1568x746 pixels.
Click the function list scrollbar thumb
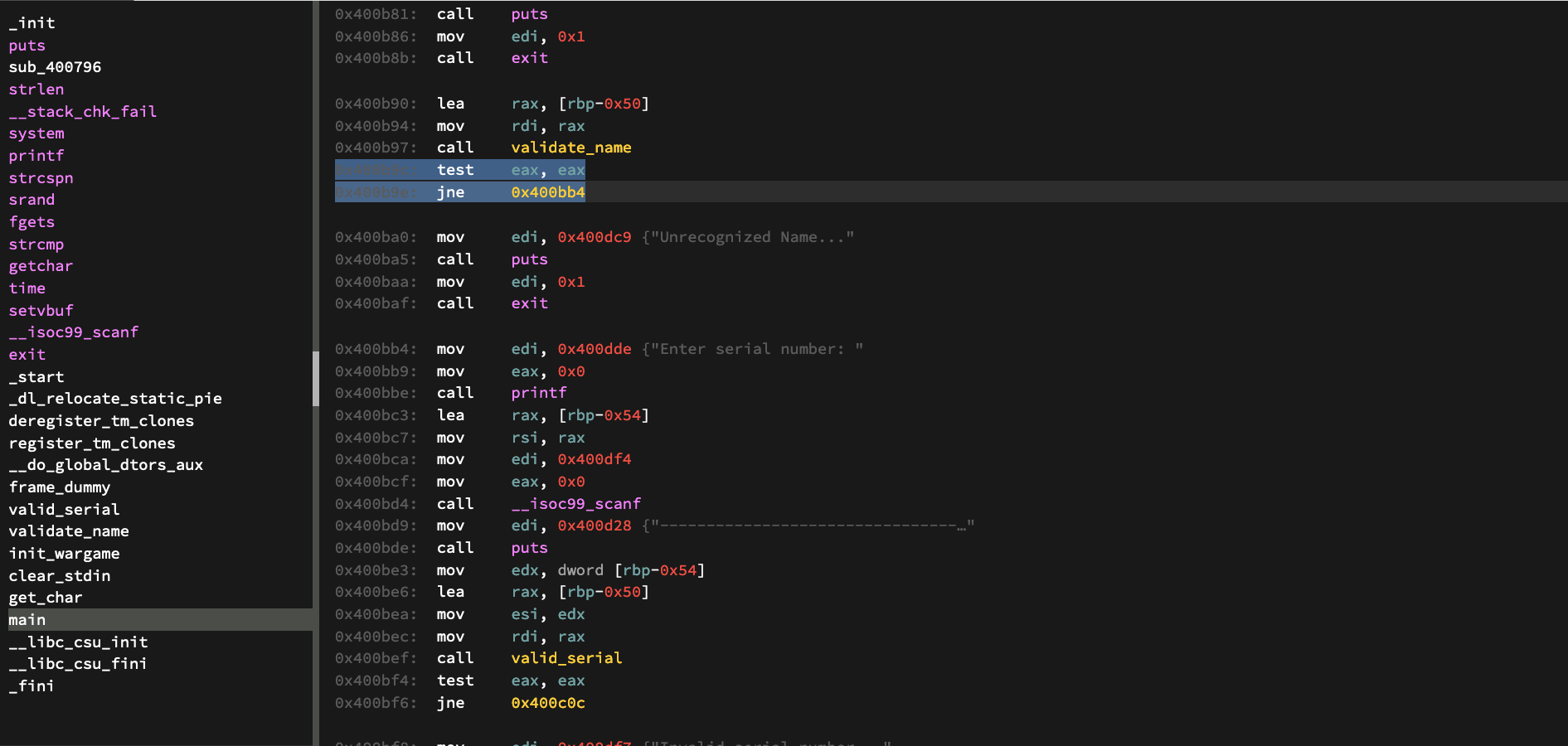(316, 379)
